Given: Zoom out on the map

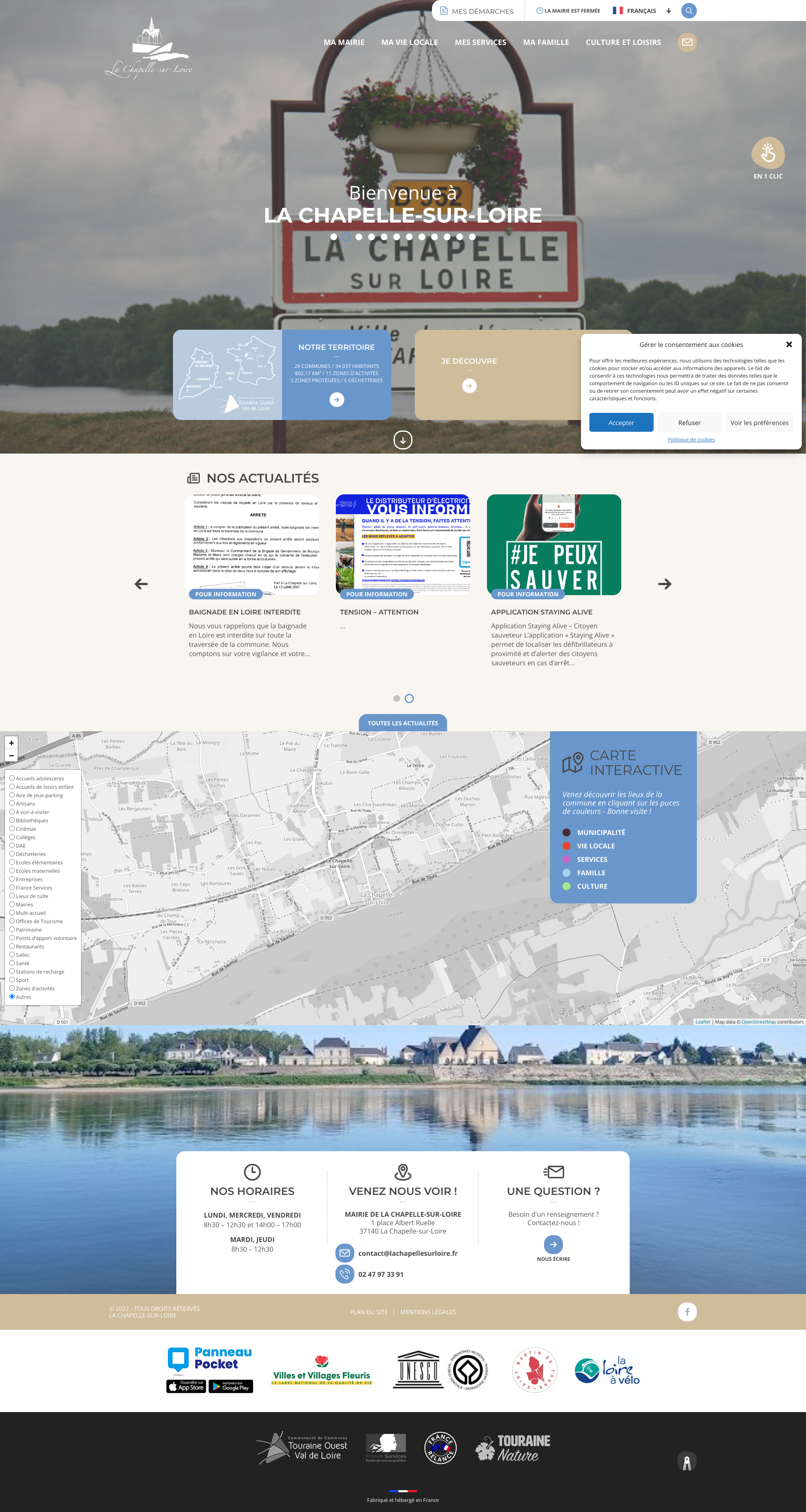Looking at the screenshot, I should 11,756.
